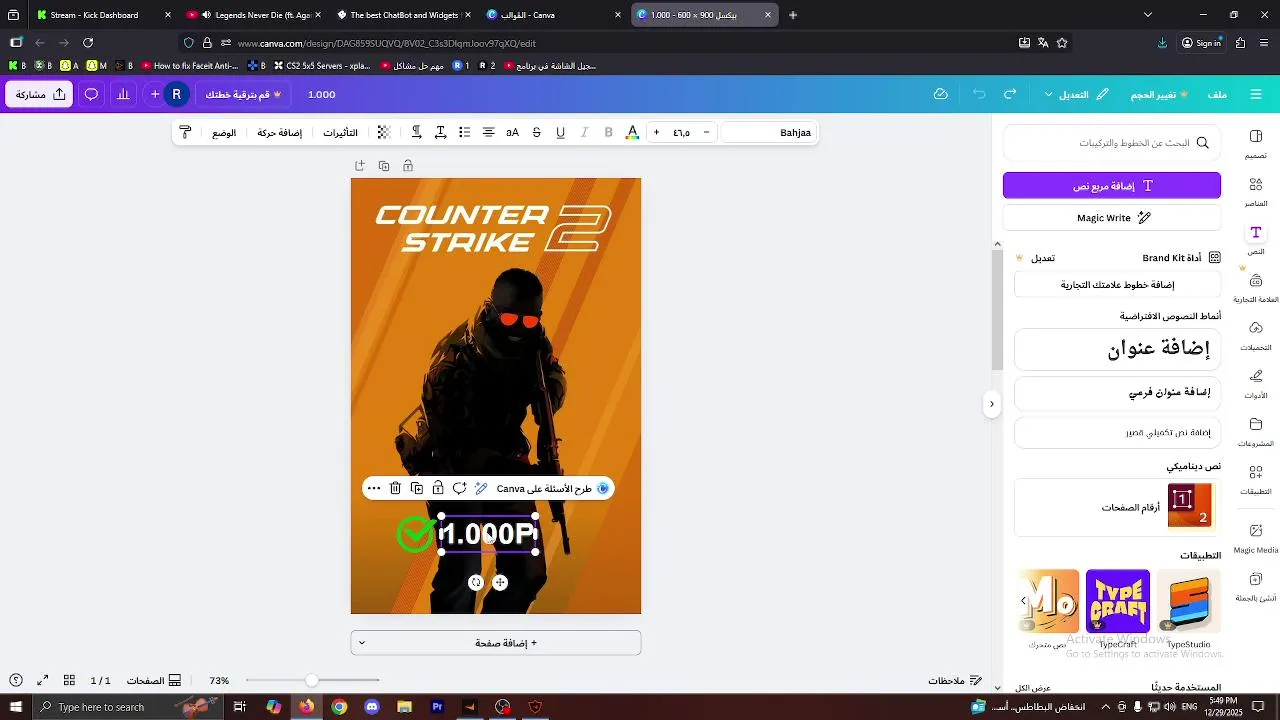Add comment from floating toolbar
1280x720 pixels.
click(459, 489)
